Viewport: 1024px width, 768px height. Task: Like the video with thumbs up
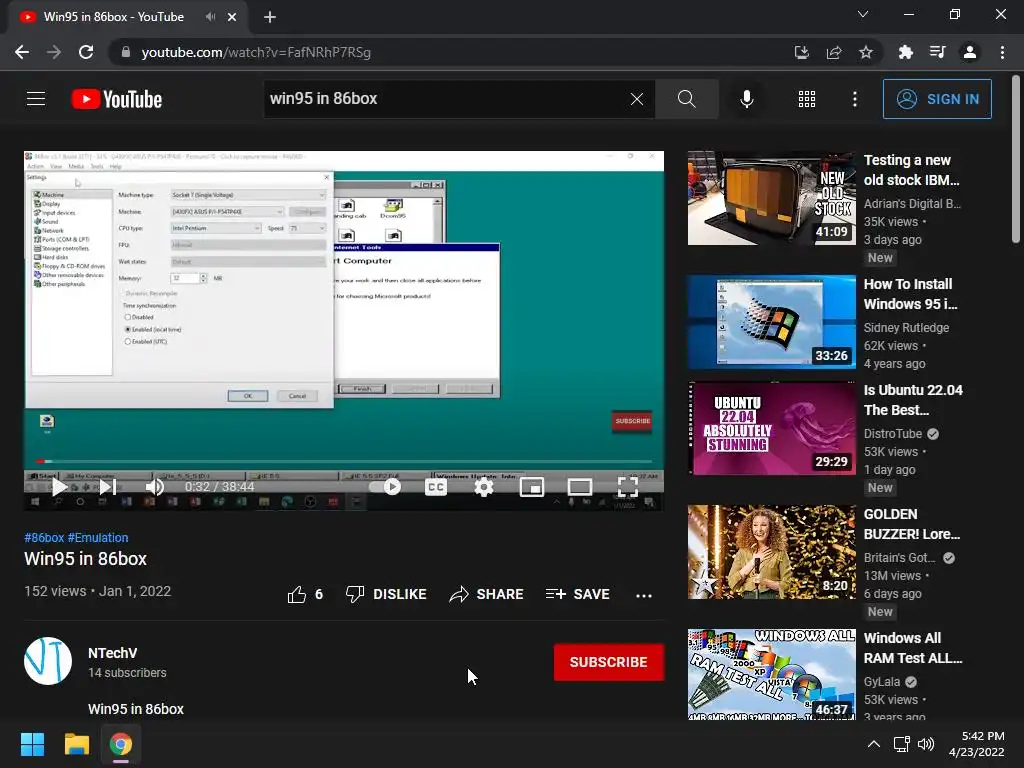(297, 594)
